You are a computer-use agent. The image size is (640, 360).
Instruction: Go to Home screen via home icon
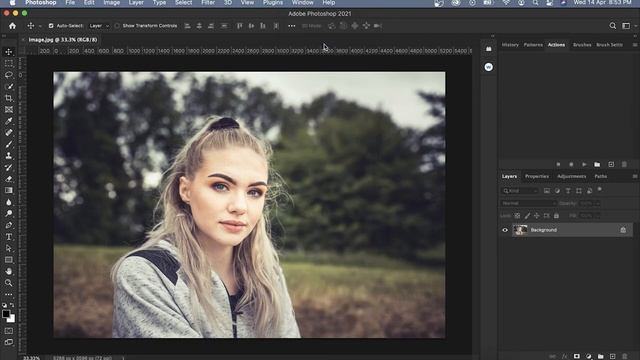(x=13, y=26)
